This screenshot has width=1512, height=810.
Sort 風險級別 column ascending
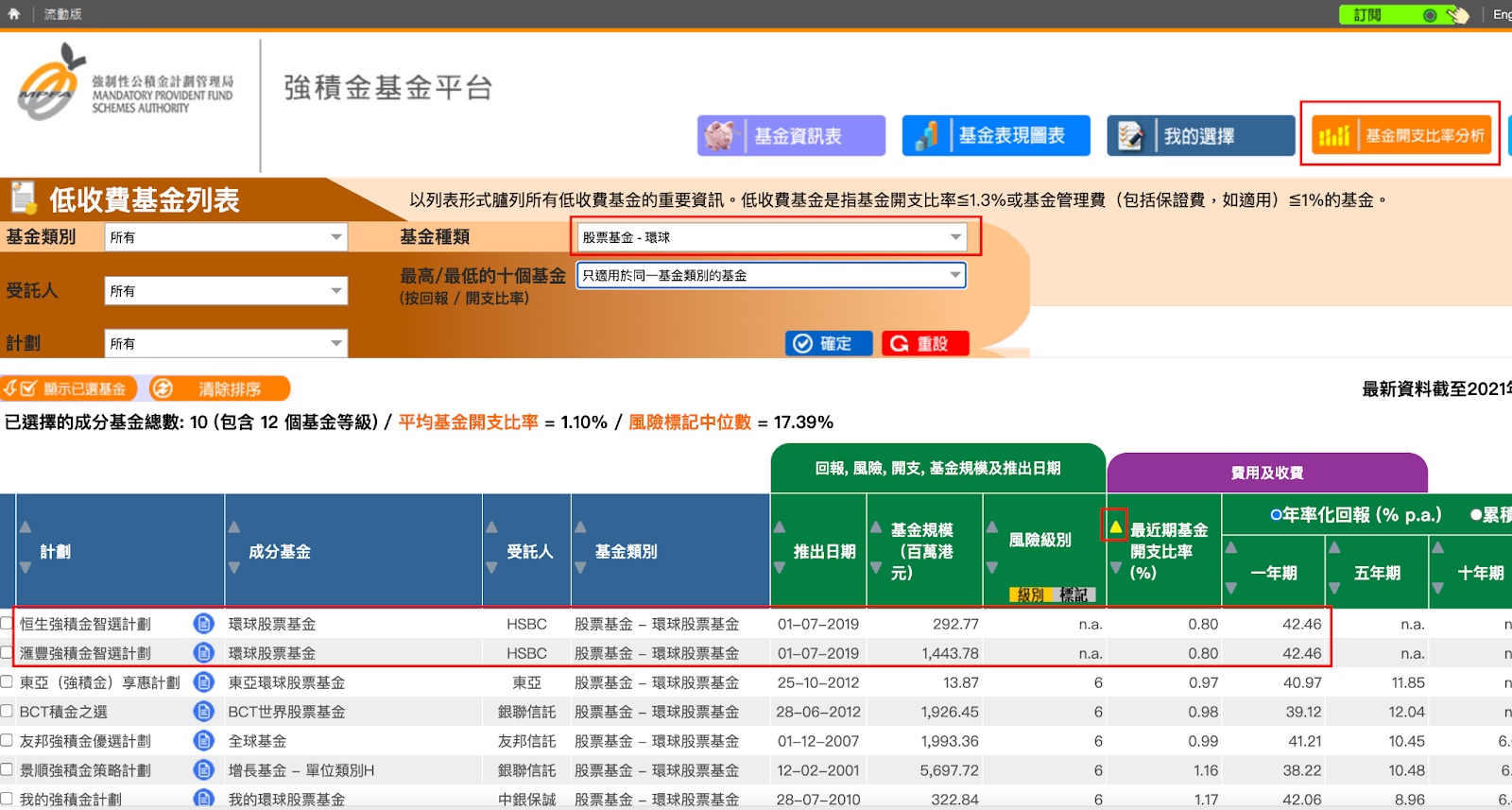point(992,527)
